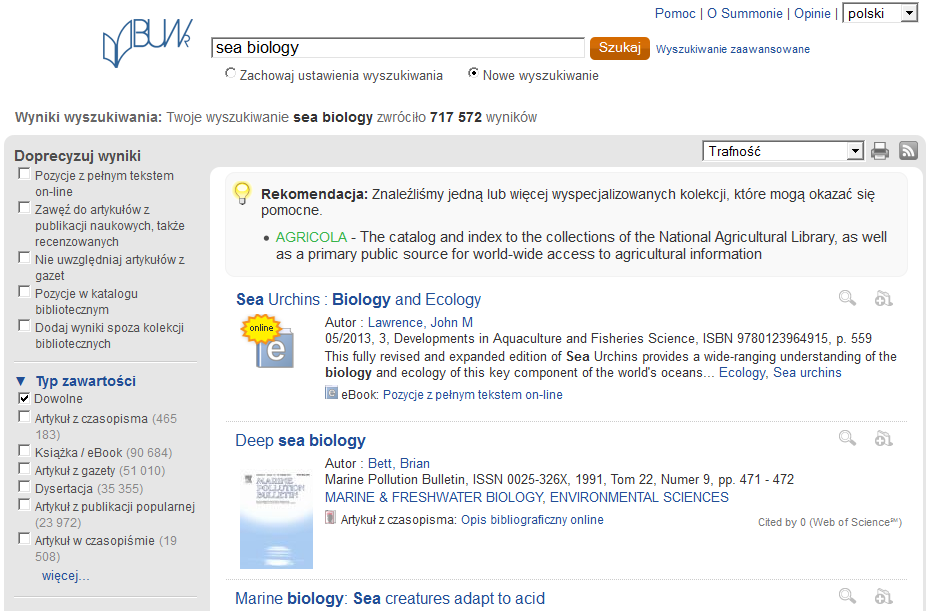Screen dimensions: 927x611
Task: Enable 'Pozycje z pełnym tekstem on-line' checkbox
Action: point(24,175)
